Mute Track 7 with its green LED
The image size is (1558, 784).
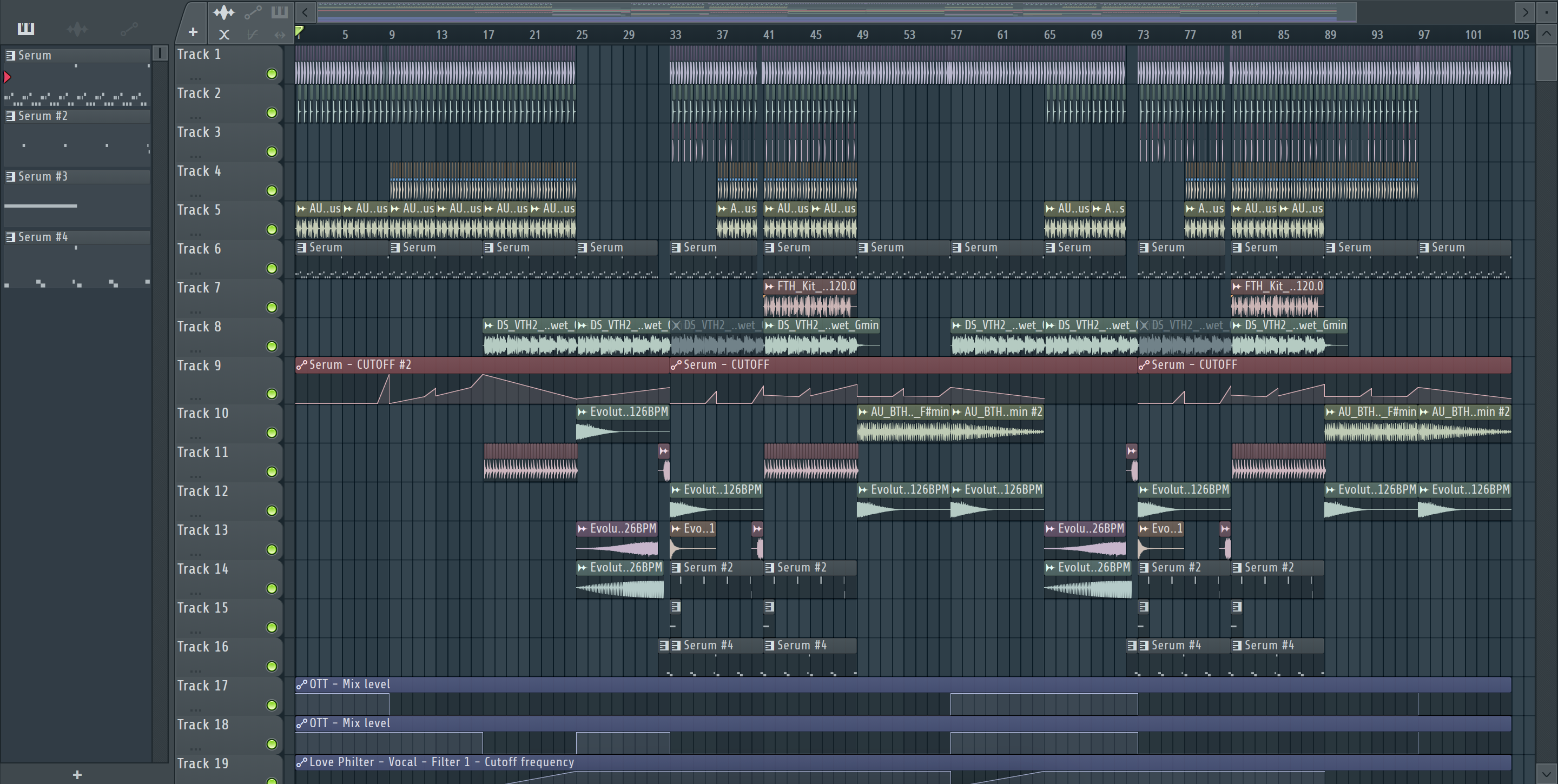272,308
